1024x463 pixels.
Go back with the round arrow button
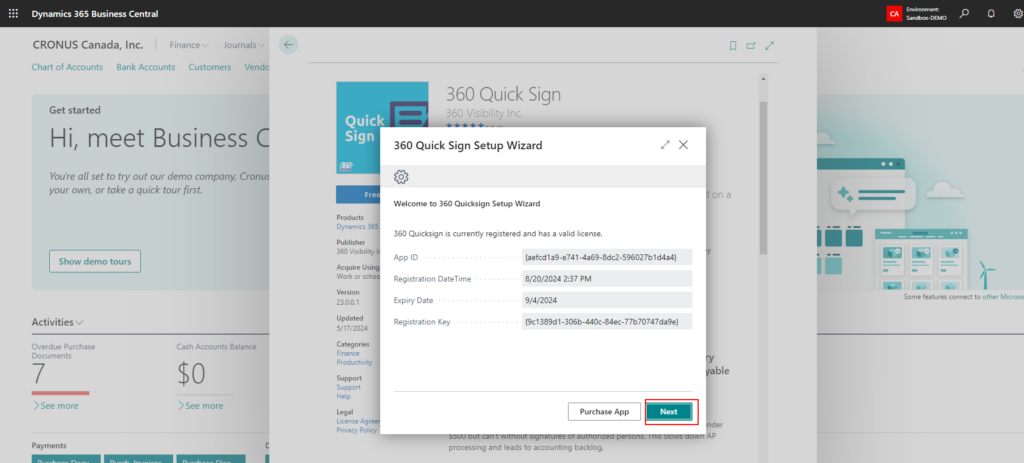[x=289, y=45]
